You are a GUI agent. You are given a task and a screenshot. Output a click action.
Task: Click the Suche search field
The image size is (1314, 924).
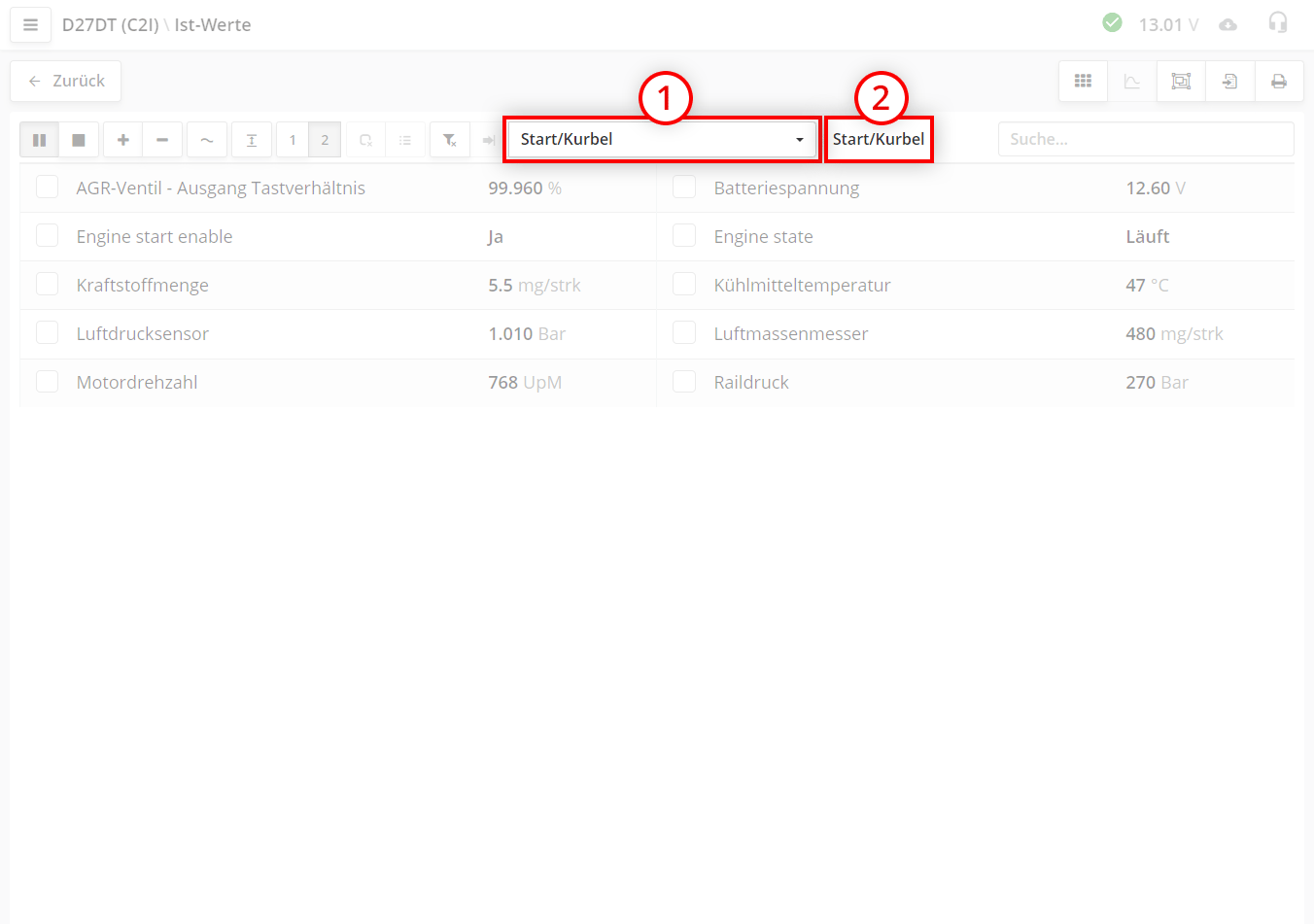[1145, 139]
